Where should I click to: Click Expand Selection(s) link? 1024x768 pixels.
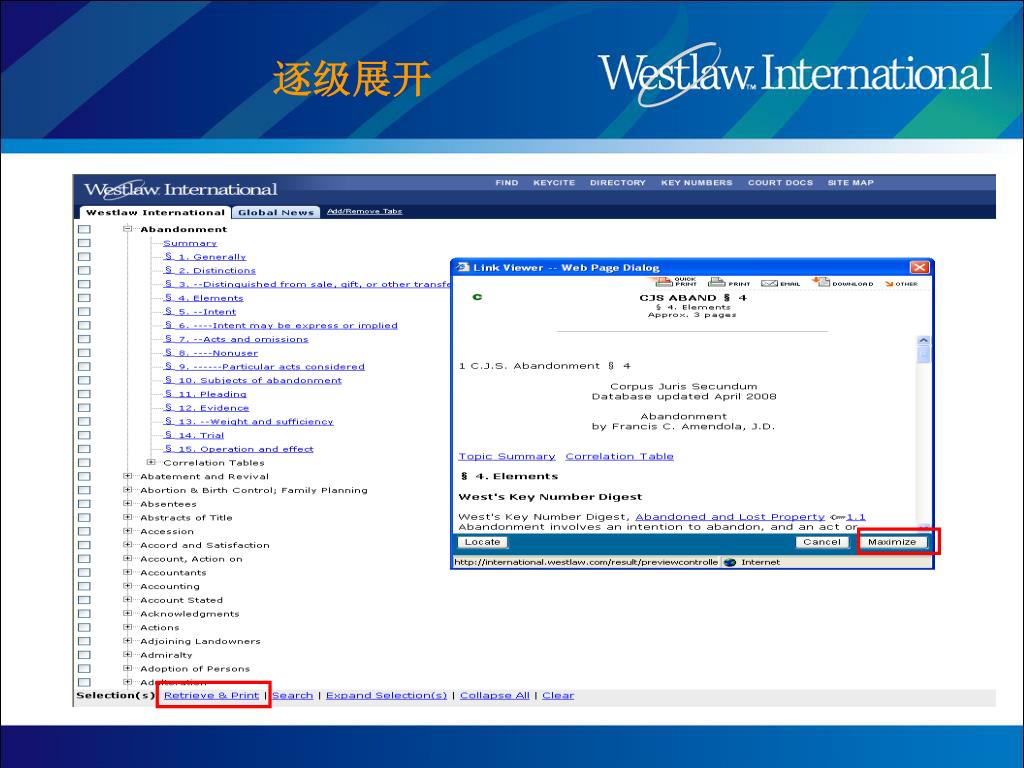(387, 696)
